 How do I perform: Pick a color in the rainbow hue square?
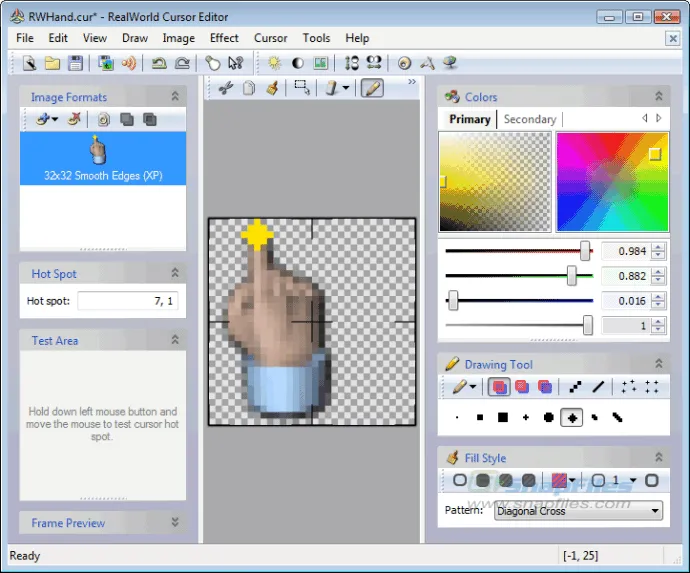(x=612, y=182)
